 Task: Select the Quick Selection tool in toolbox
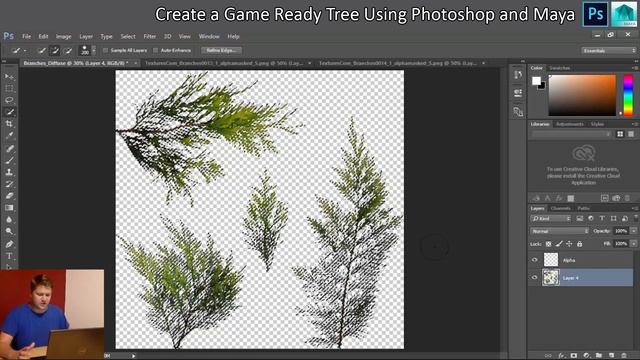click(9, 112)
